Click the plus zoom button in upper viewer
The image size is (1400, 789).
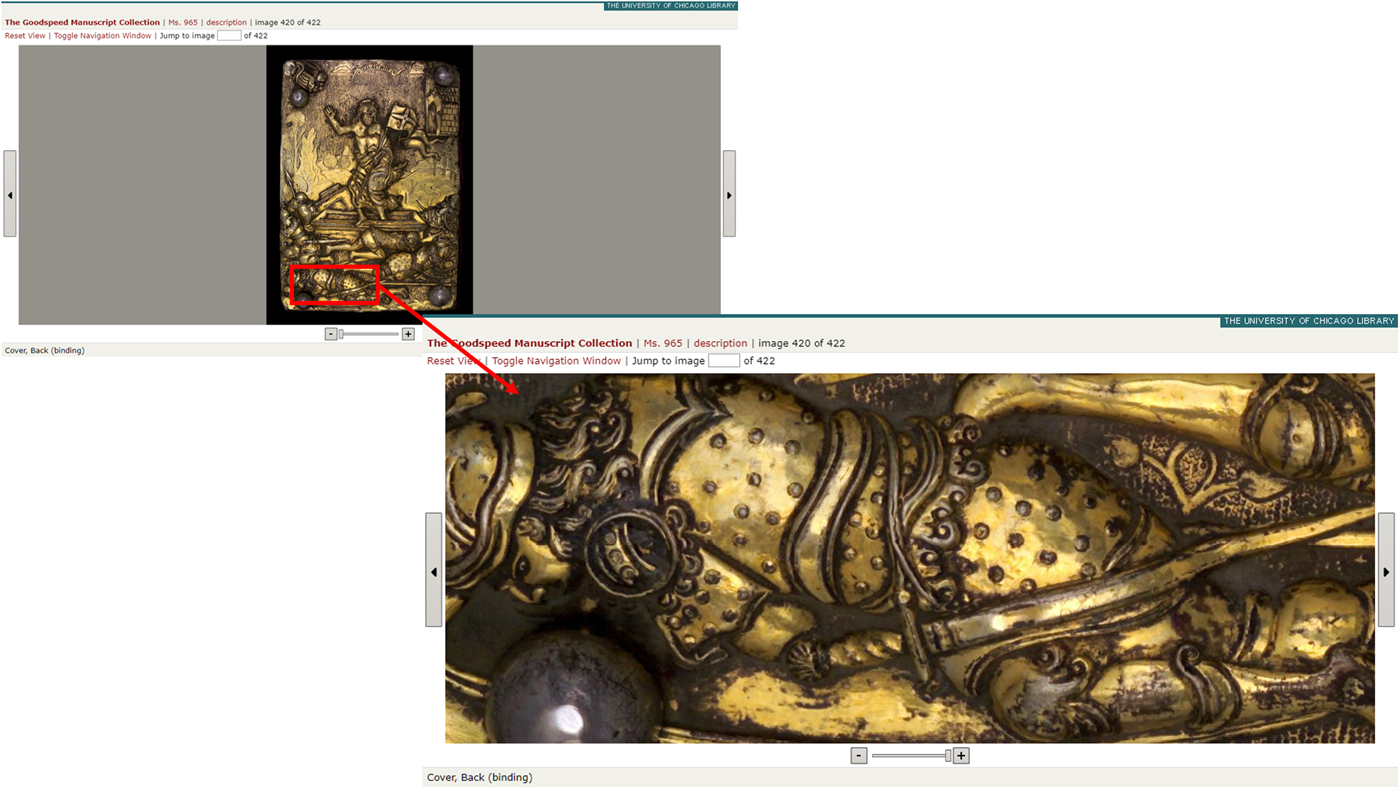[408, 334]
